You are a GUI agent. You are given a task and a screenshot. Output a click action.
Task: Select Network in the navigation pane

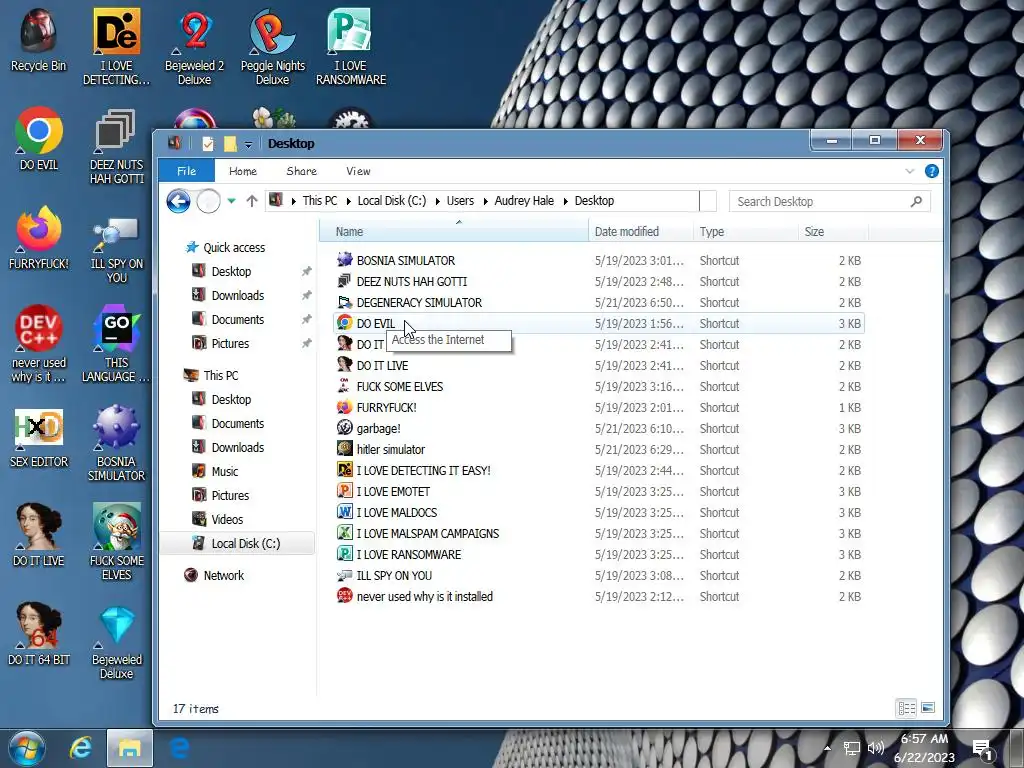click(x=214, y=575)
